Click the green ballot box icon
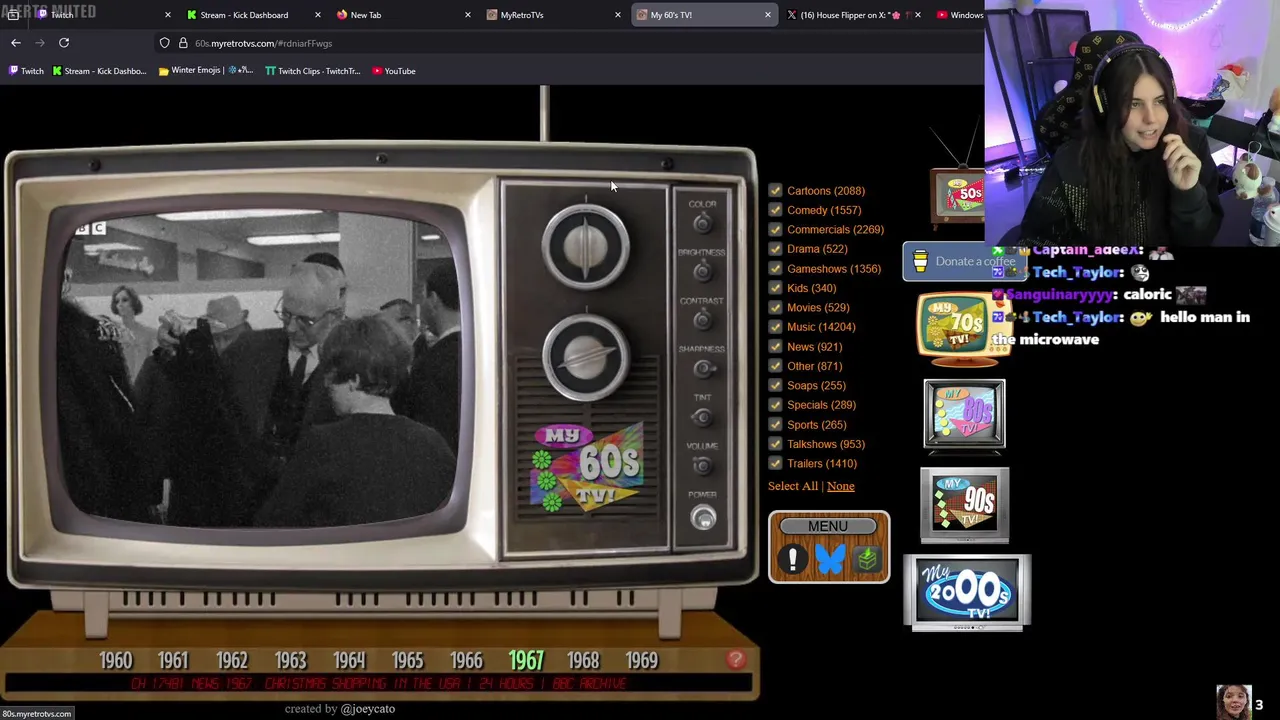This screenshot has width=1280, height=720. point(867,559)
